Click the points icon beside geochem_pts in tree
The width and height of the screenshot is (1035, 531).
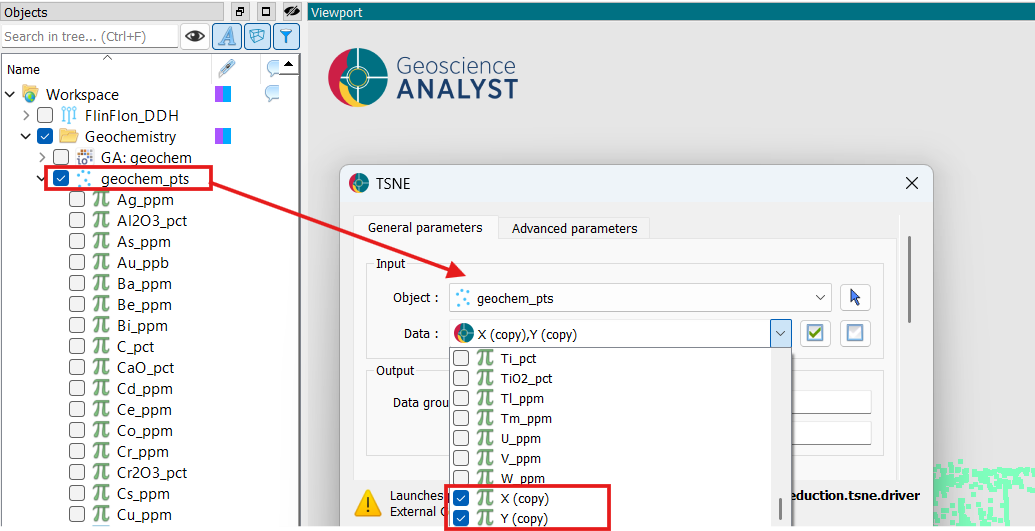84,178
